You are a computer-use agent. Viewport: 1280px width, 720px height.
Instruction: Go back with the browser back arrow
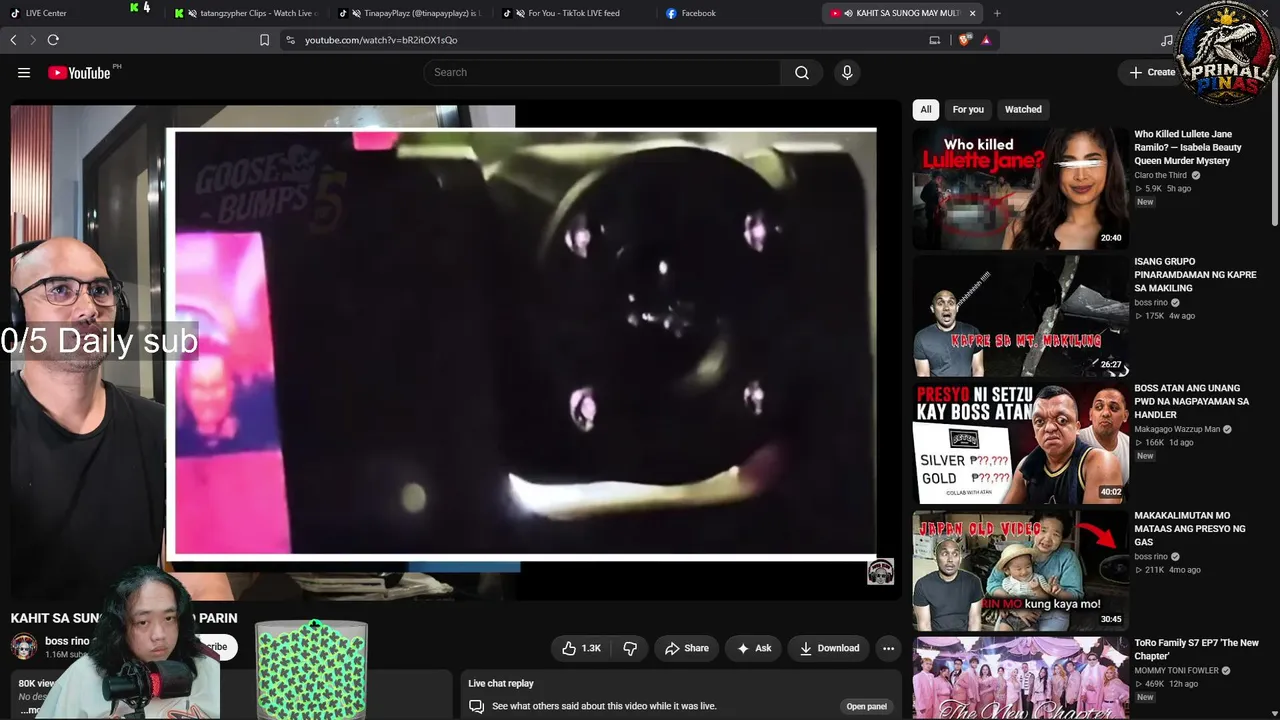pos(13,40)
